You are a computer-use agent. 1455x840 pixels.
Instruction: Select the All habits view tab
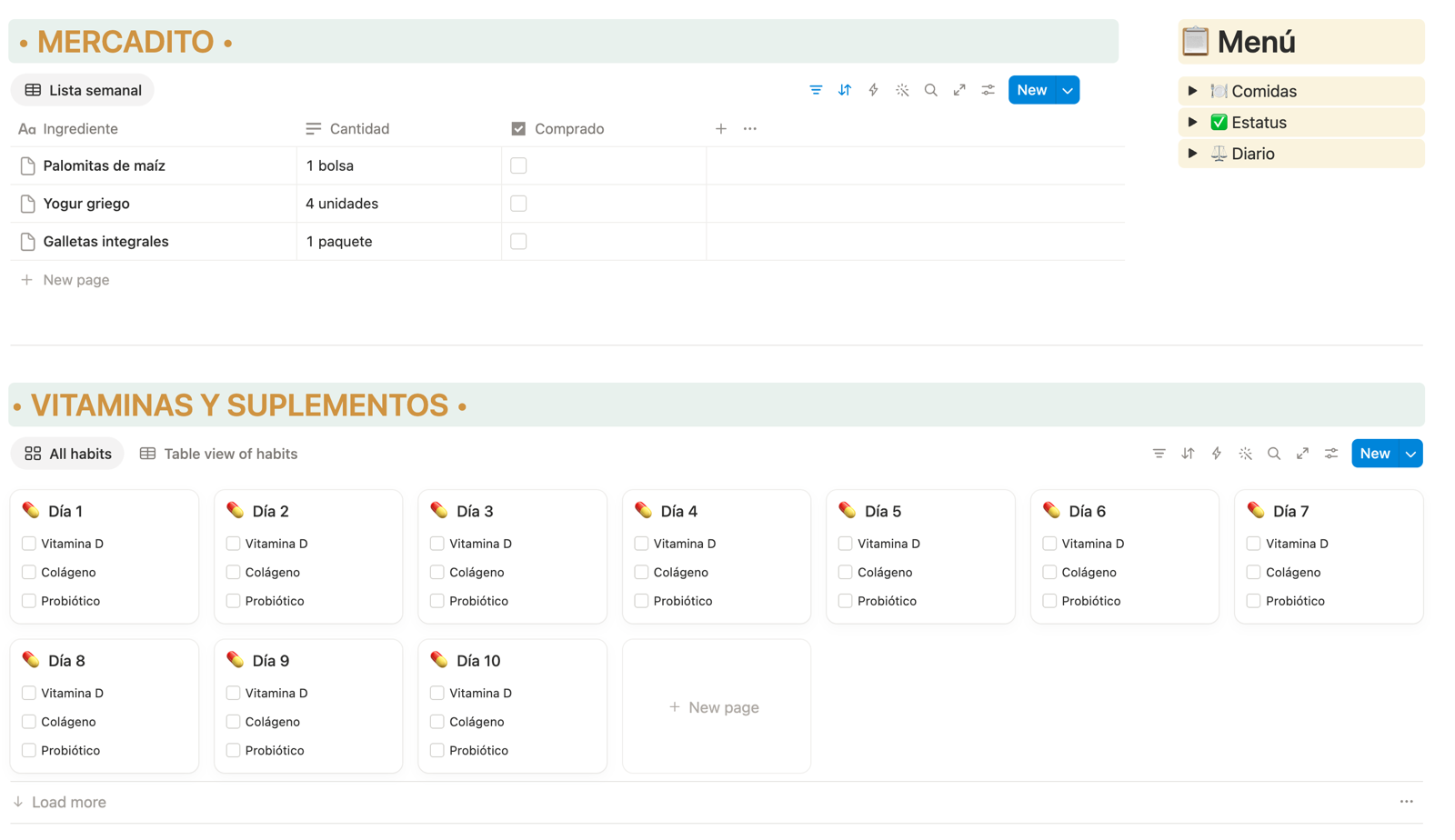click(x=68, y=454)
